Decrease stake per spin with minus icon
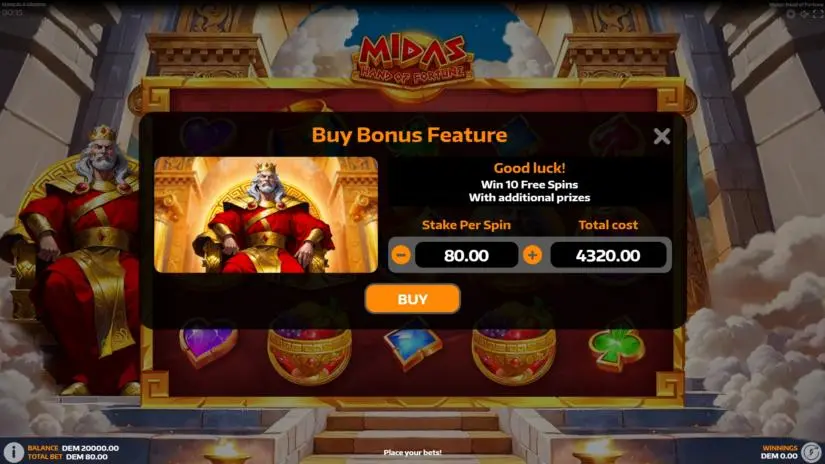The image size is (825, 464). (401, 255)
